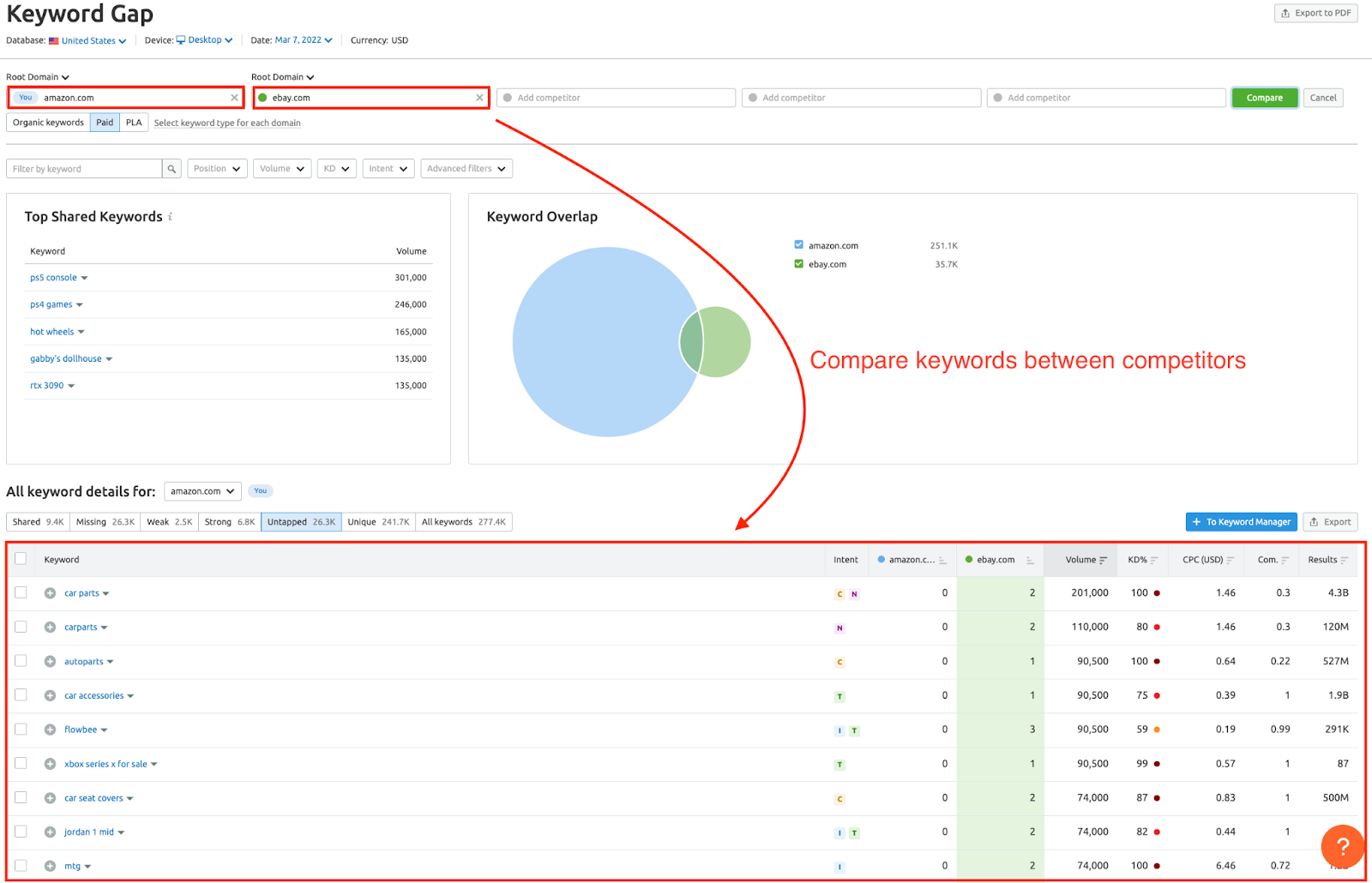
Task: Open the Position filter dropdown
Action: pos(217,169)
